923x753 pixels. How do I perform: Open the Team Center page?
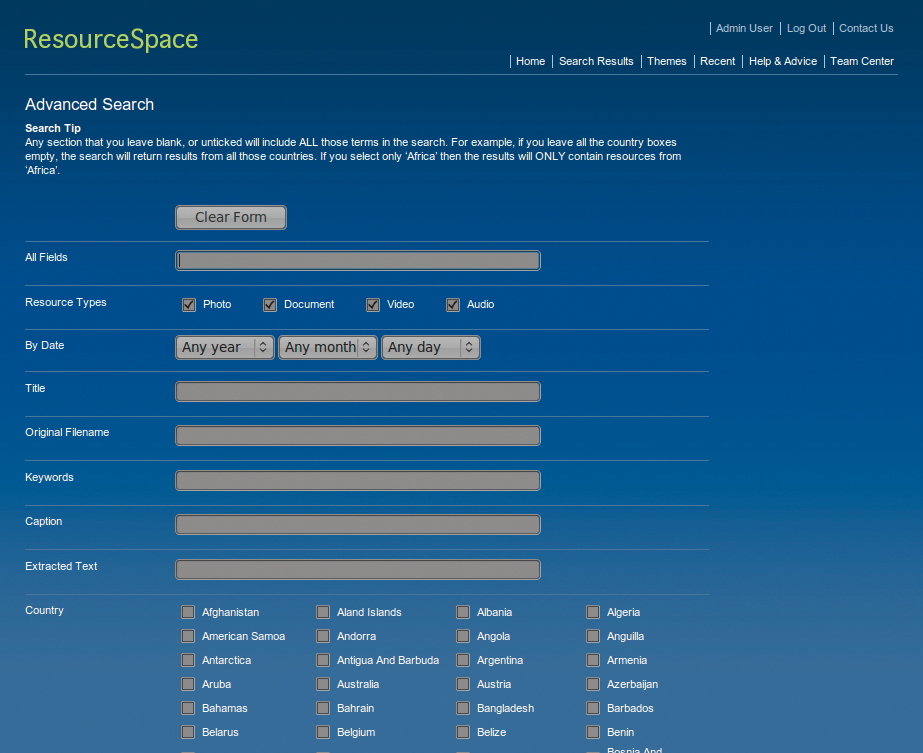pyautogui.click(x=862, y=61)
